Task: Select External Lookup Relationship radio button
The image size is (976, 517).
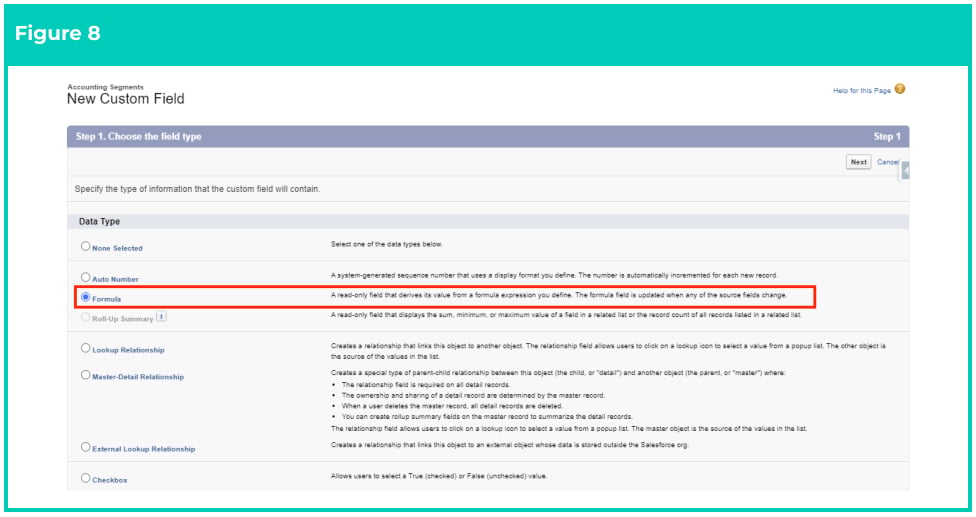Action: [x=85, y=447]
